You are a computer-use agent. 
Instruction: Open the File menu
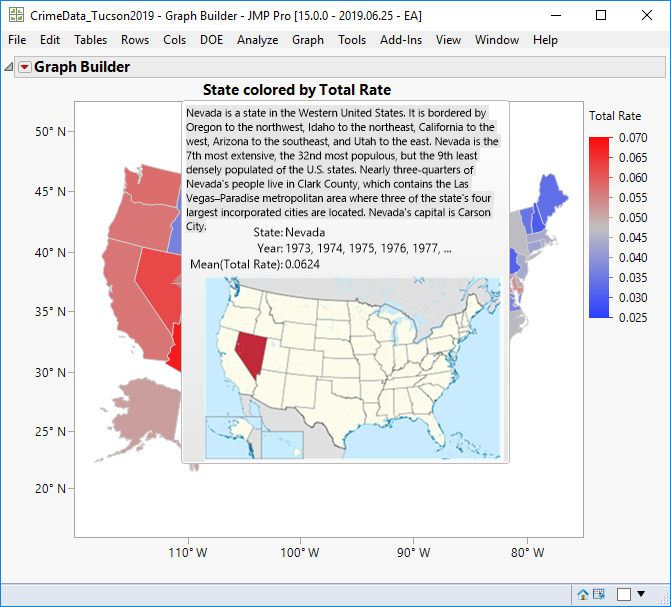coord(17,40)
